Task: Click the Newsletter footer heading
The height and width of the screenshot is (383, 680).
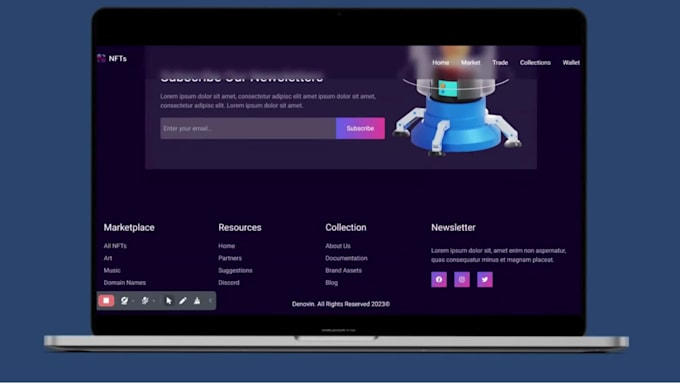Action: point(453,227)
